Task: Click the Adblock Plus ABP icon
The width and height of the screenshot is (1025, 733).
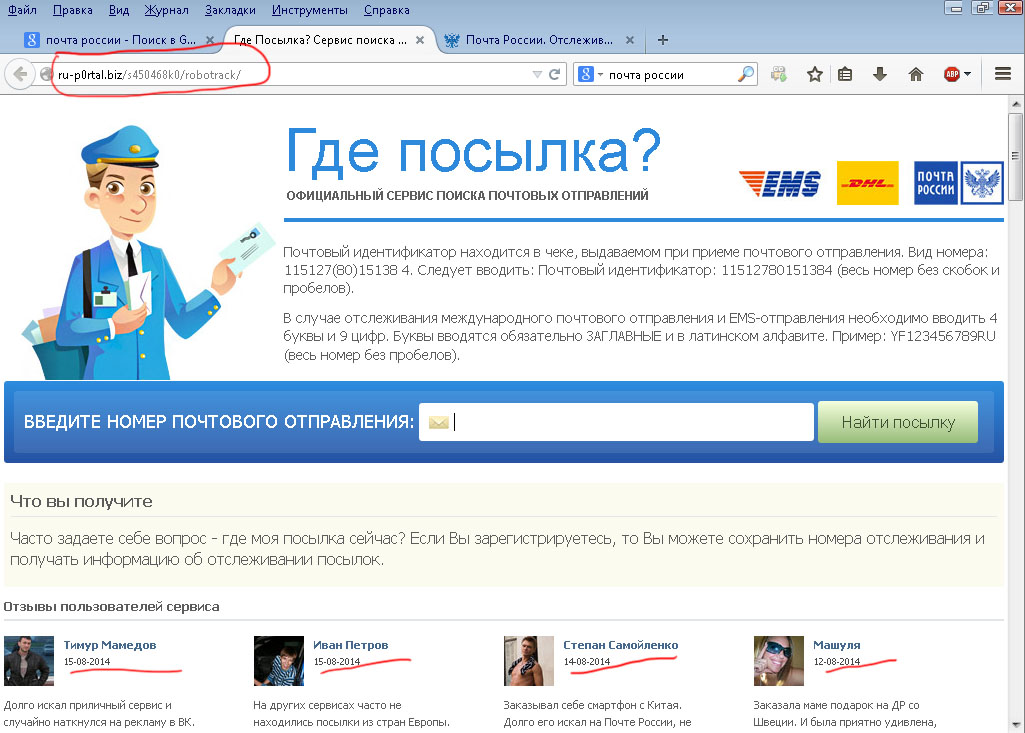Action: pos(952,75)
